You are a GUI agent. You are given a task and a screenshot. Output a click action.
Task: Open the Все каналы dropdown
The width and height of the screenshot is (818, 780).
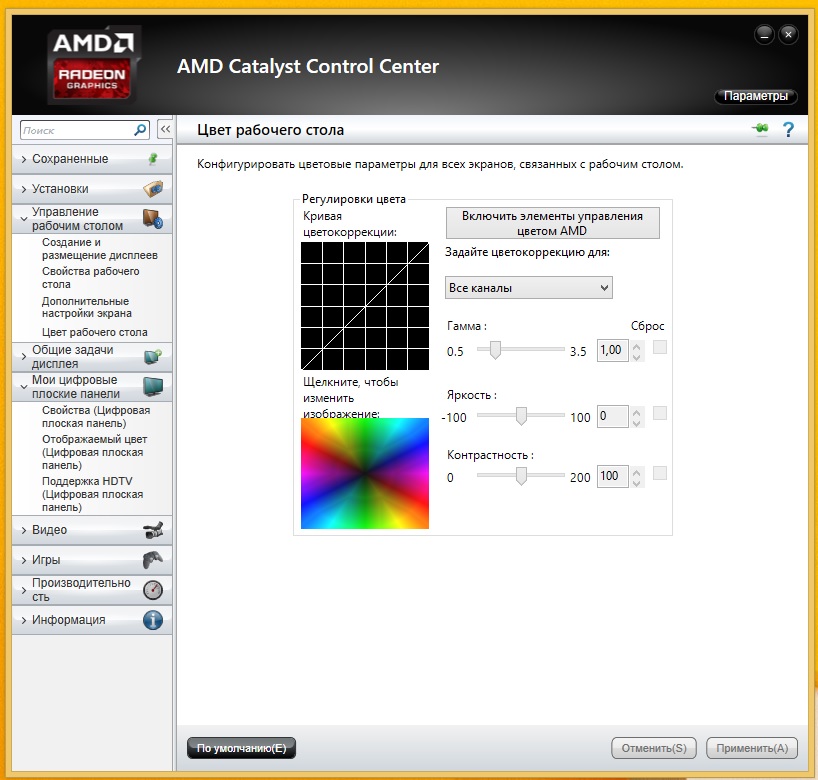pos(528,287)
